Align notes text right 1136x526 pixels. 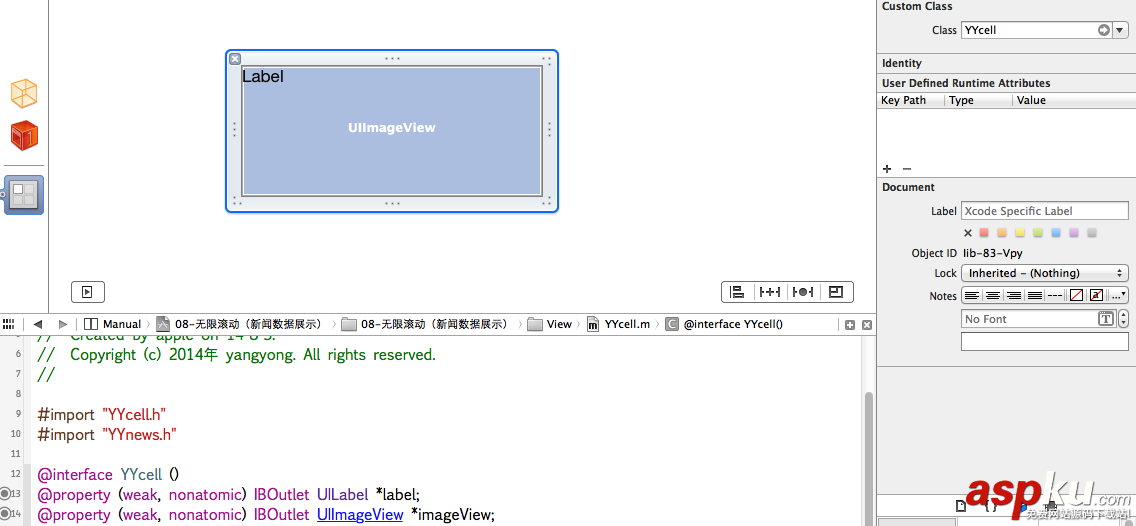[x=1013, y=295]
